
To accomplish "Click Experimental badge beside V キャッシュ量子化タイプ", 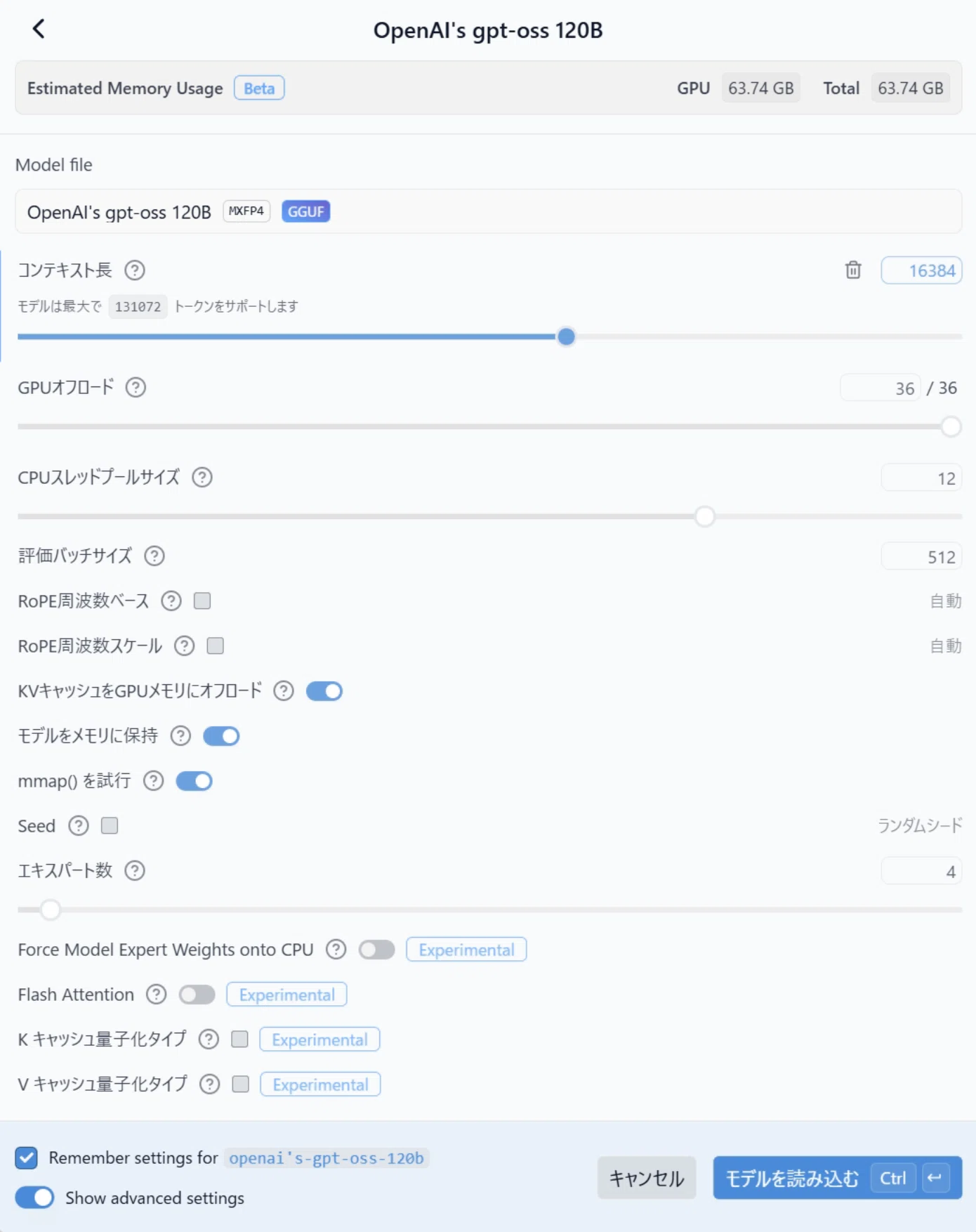I will click(320, 1084).
